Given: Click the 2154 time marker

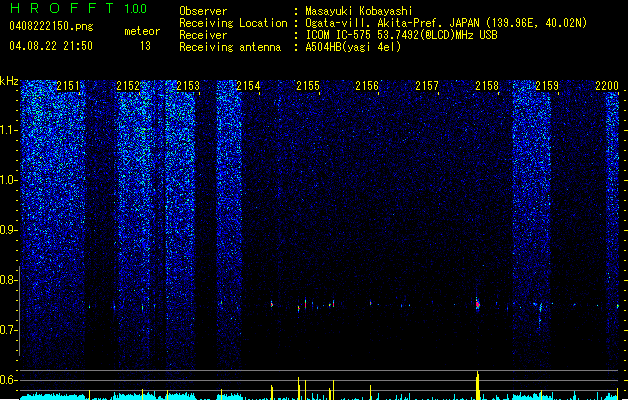Looking at the screenshot, I should tap(248, 86).
